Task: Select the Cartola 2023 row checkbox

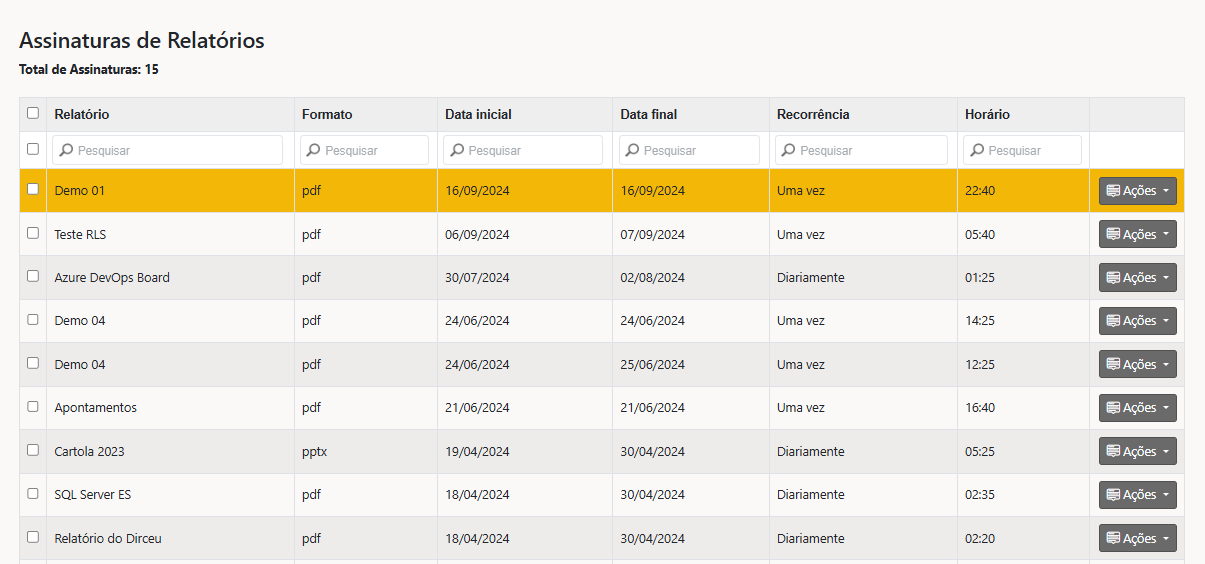Action: click(x=33, y=450)
